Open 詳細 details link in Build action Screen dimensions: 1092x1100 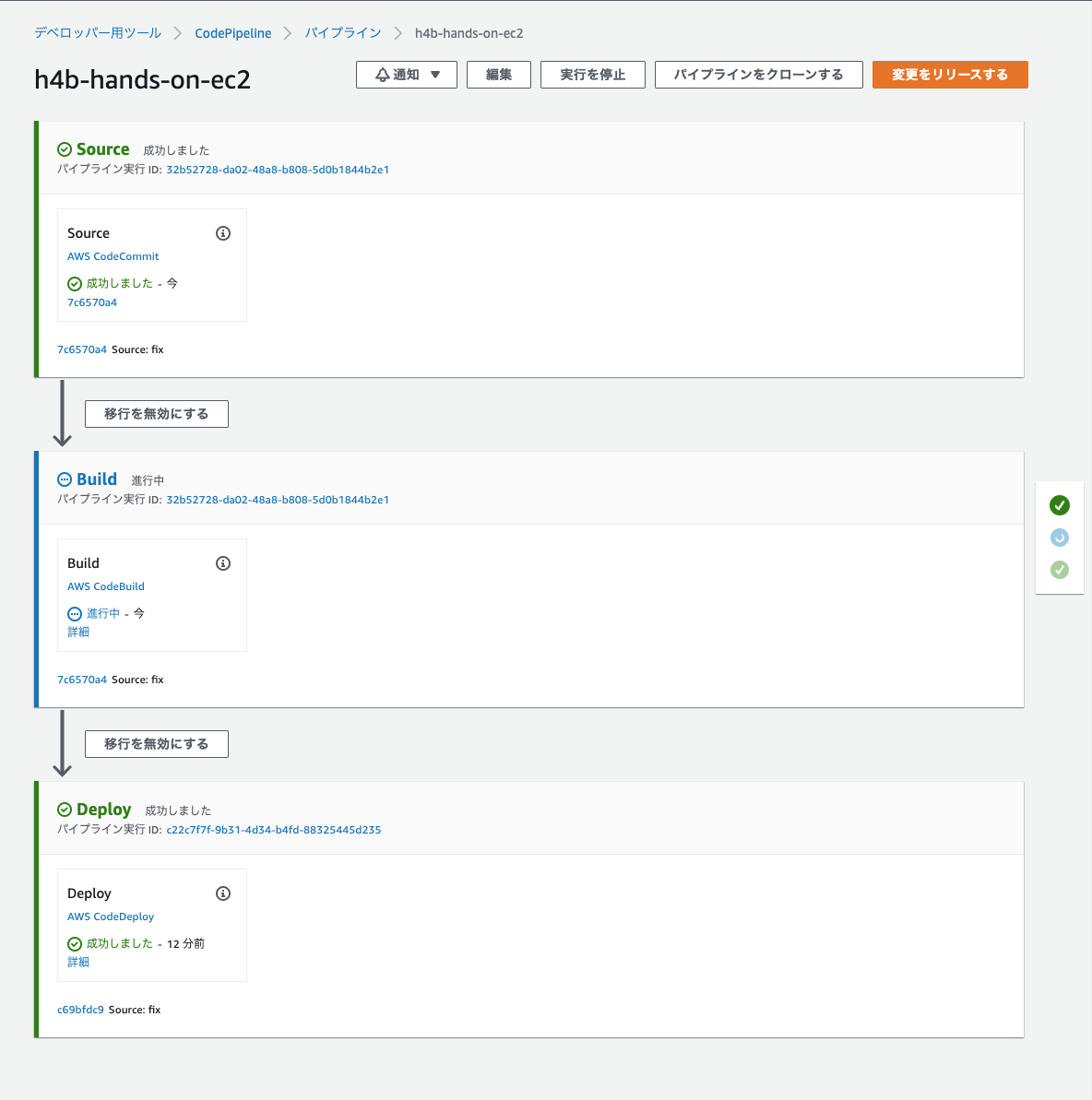pos(77,633)
